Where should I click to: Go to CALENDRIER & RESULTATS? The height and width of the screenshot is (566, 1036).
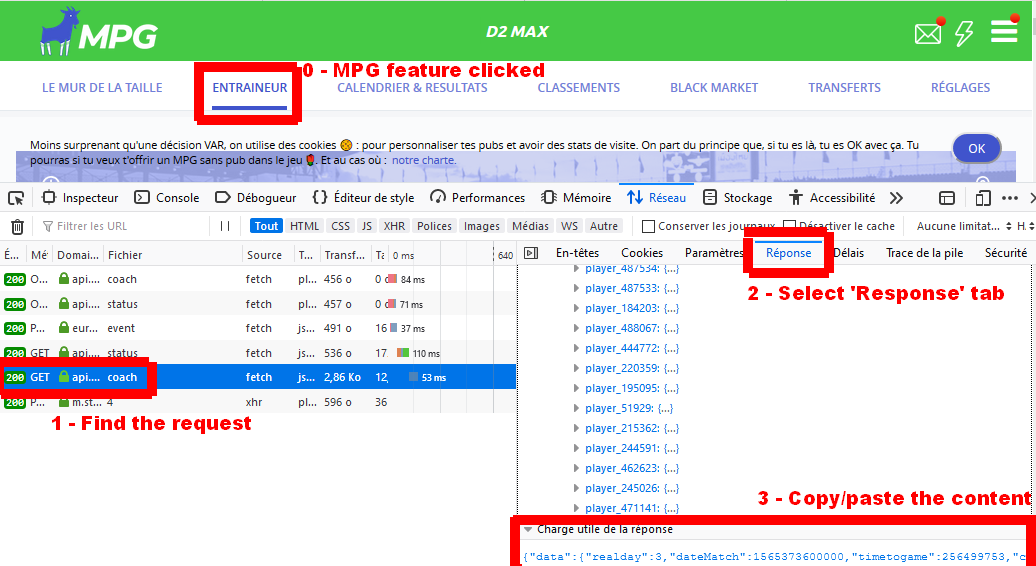(412, 87)
